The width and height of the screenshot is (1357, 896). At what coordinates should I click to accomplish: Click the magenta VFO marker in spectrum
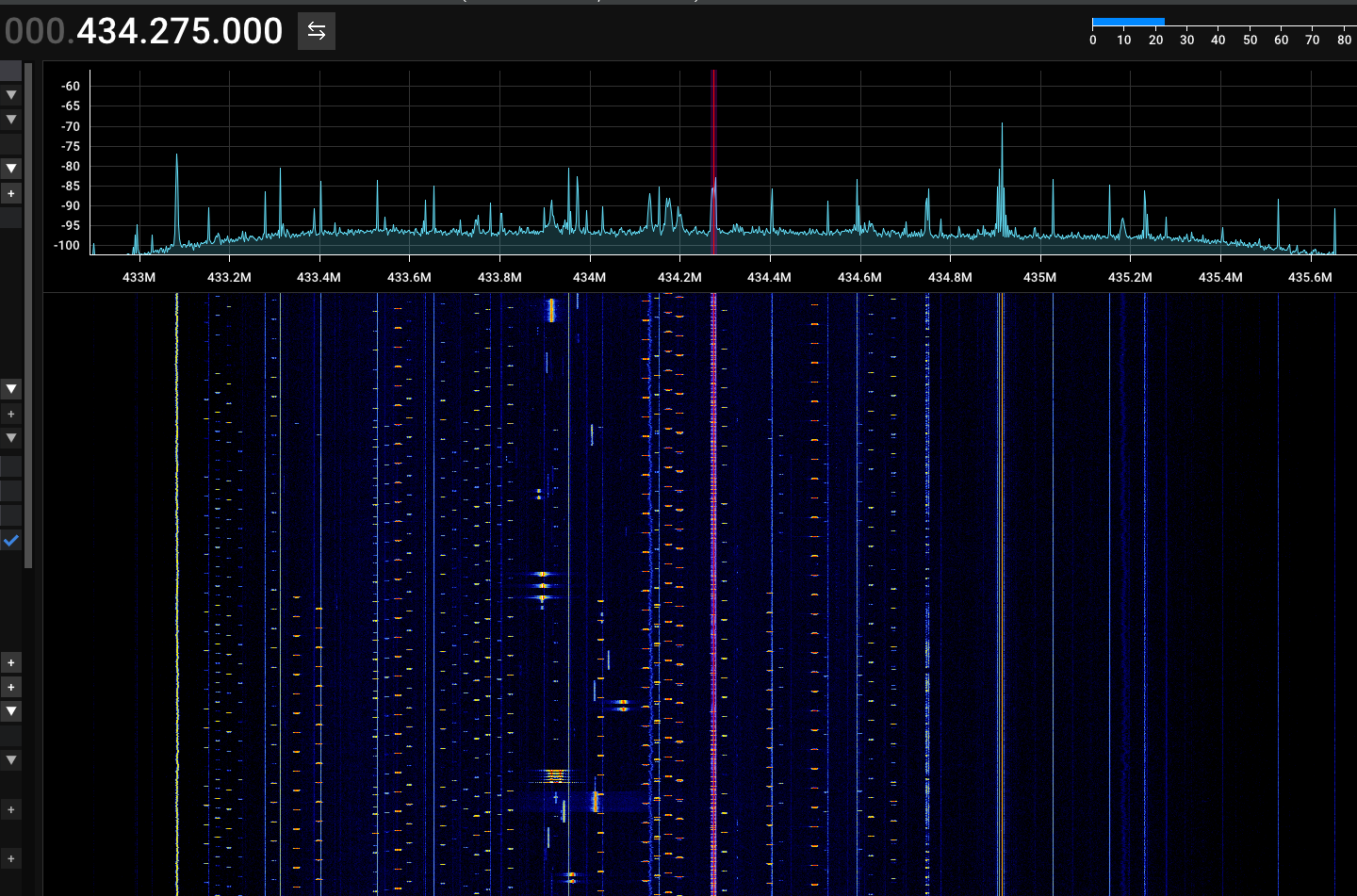pyautogui.click(x=713, y=162)
